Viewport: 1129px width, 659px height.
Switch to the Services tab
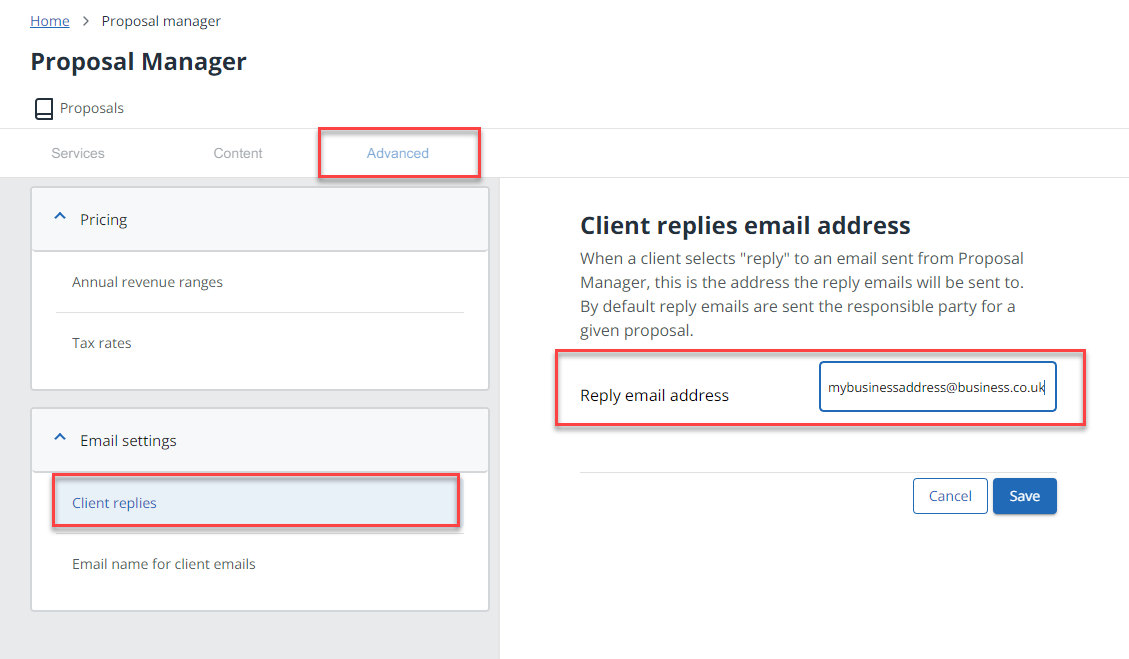point(78,154)
